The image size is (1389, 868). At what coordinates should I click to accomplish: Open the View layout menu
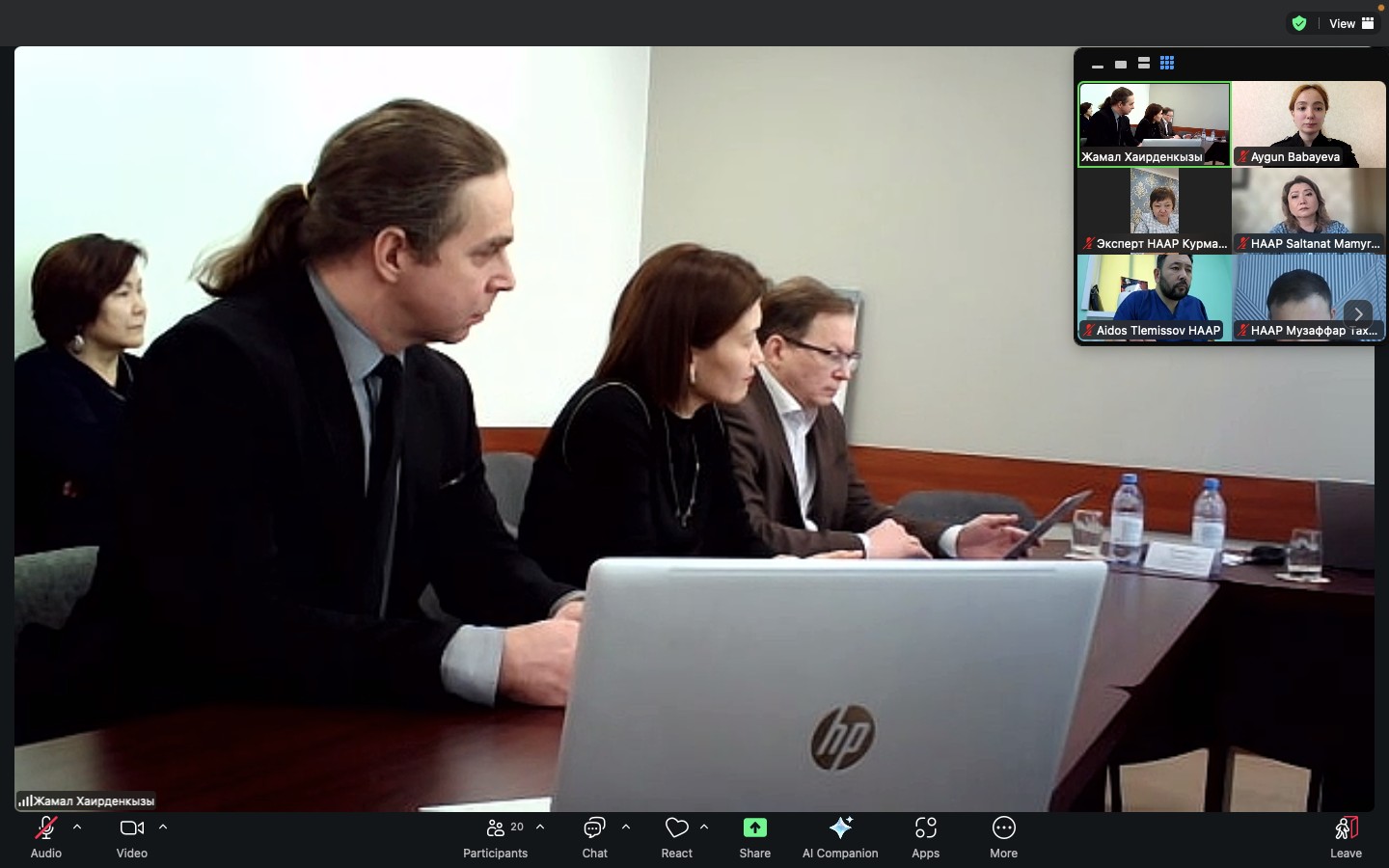tap(1351, 23)
